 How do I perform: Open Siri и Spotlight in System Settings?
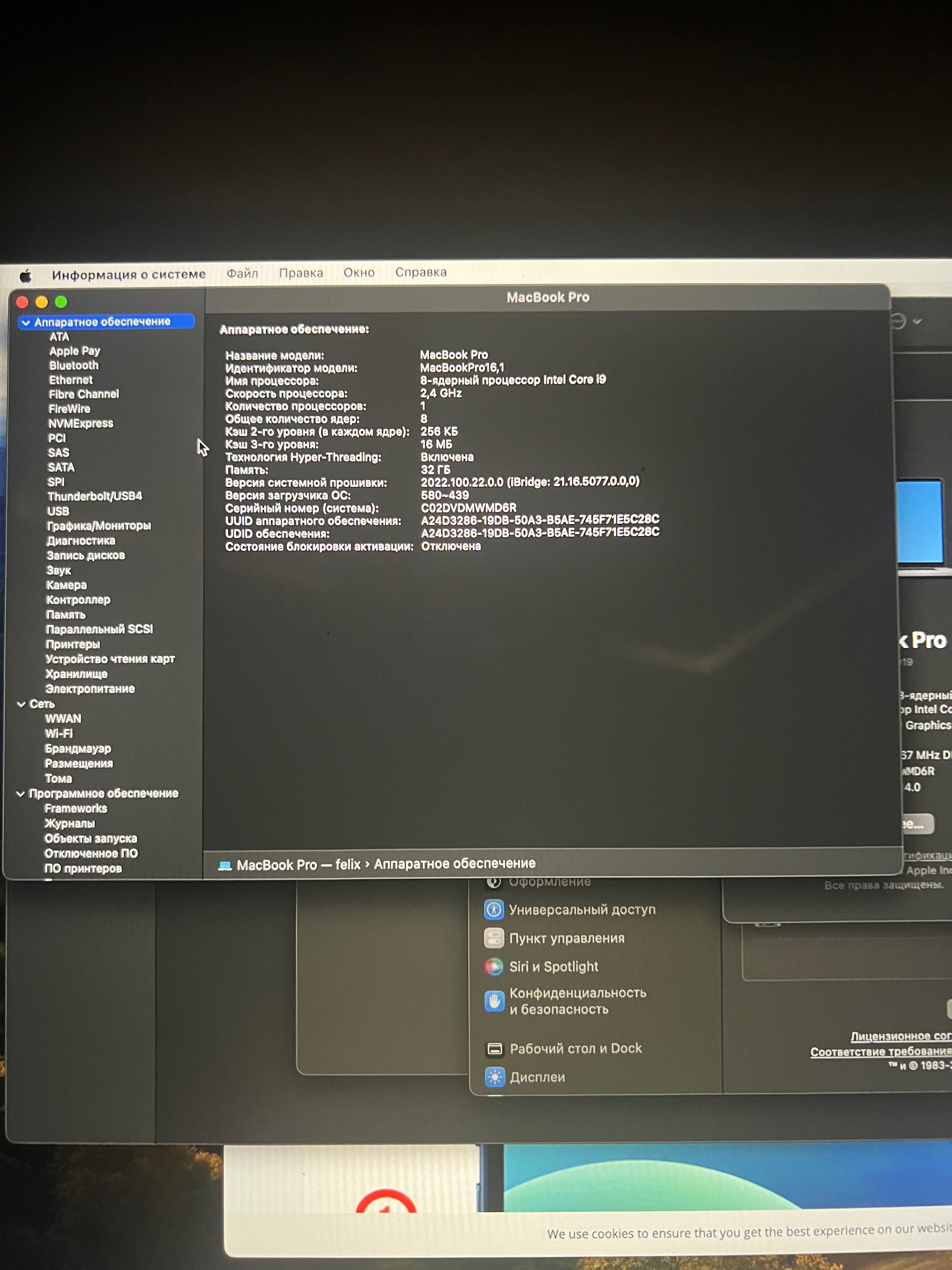(541, 967)
